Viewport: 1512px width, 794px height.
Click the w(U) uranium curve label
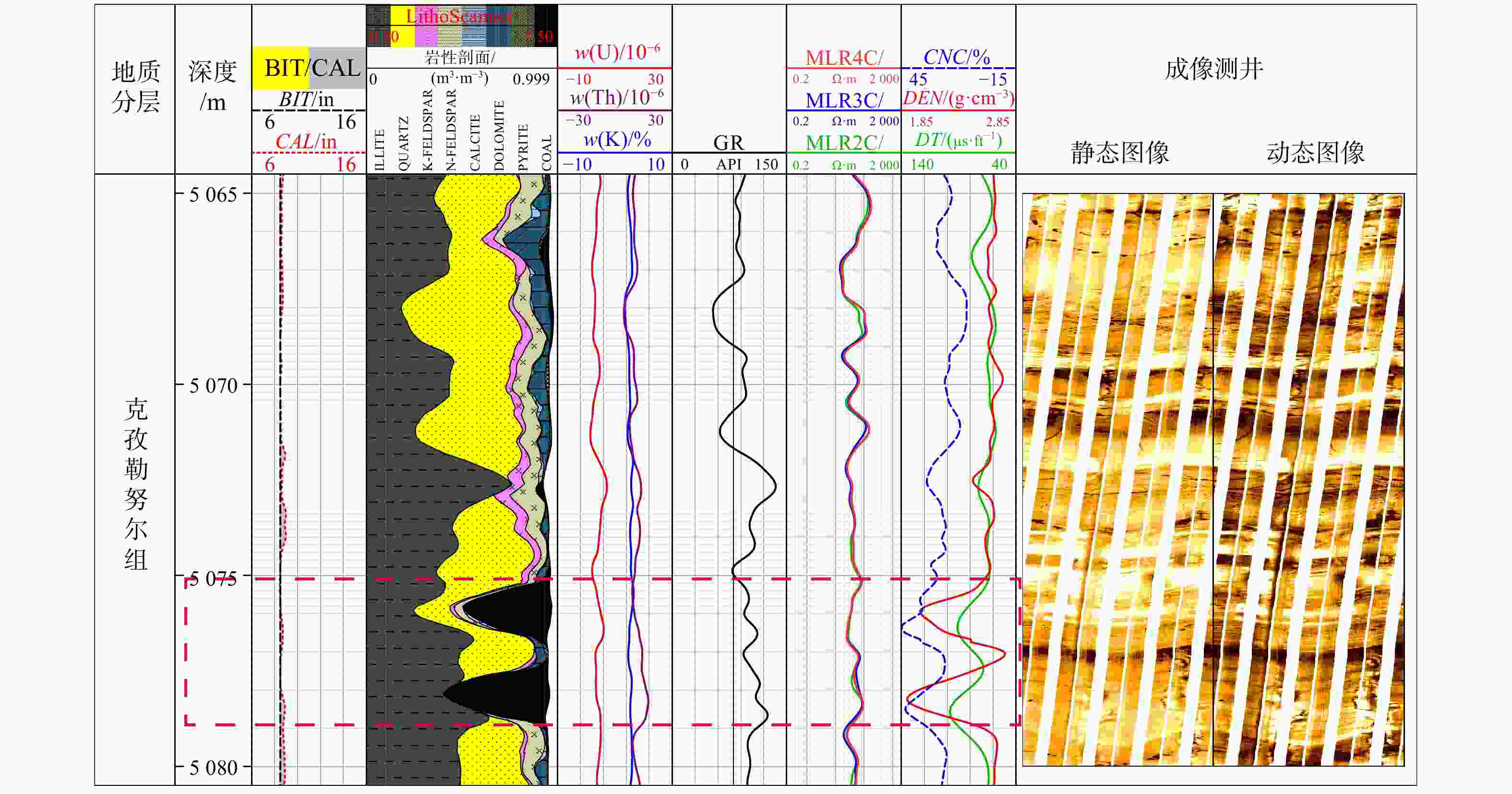click(616, 53)
